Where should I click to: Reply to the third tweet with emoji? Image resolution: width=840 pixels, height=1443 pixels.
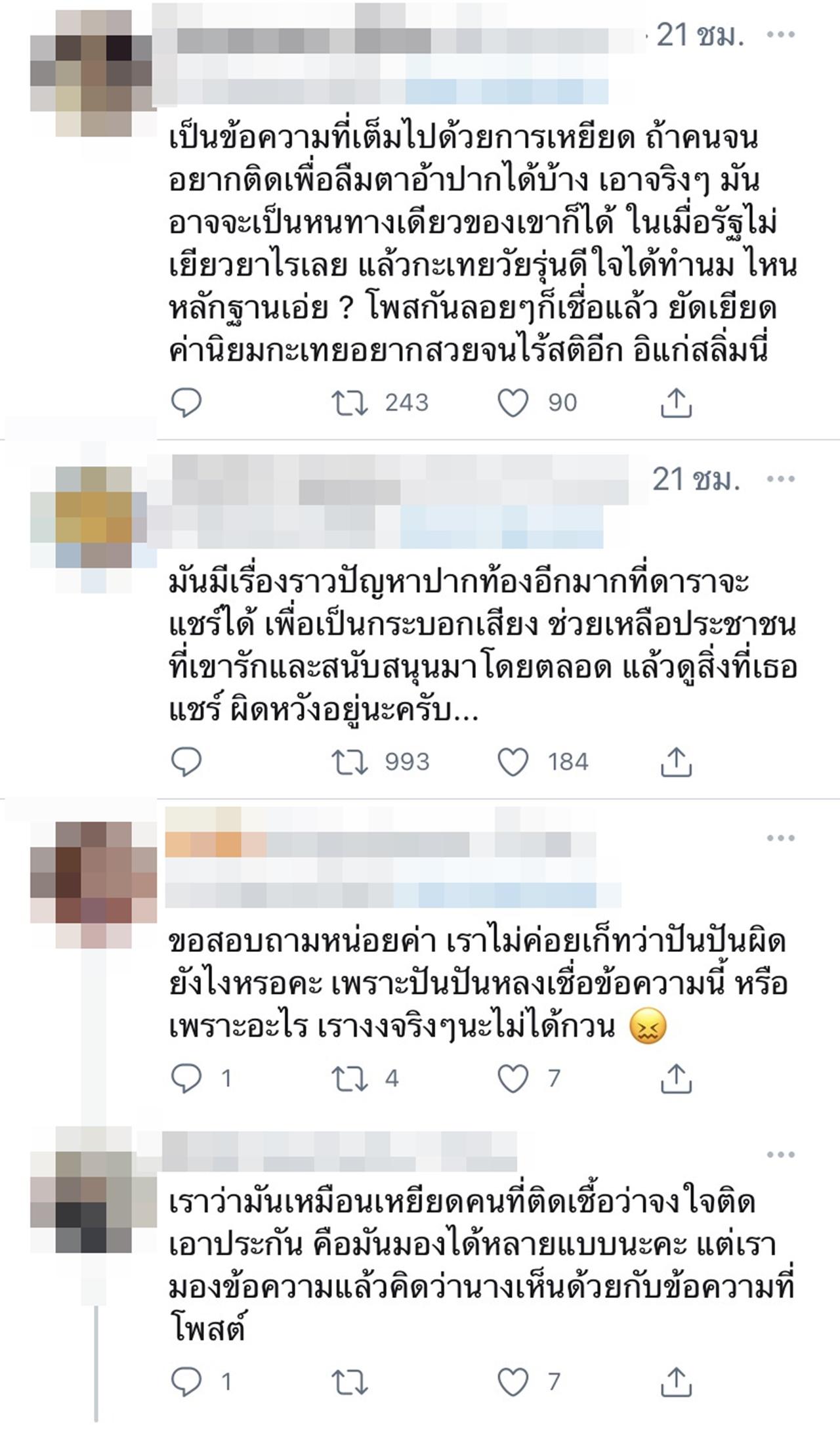coord(186,1078)
